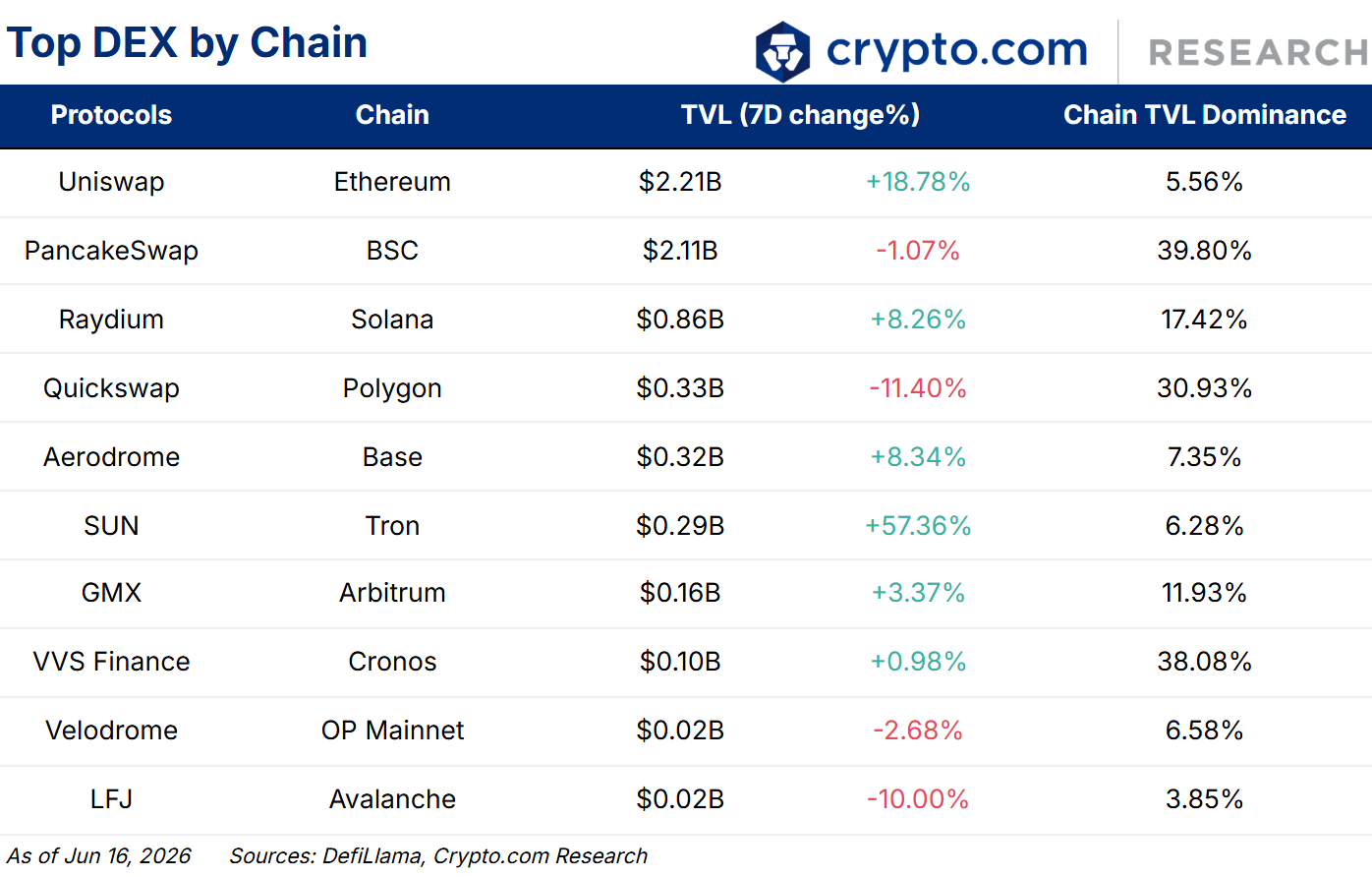1372x877 pixels.
Task: Select Raydium's +8.26% change value
Action: click(918, 320)
